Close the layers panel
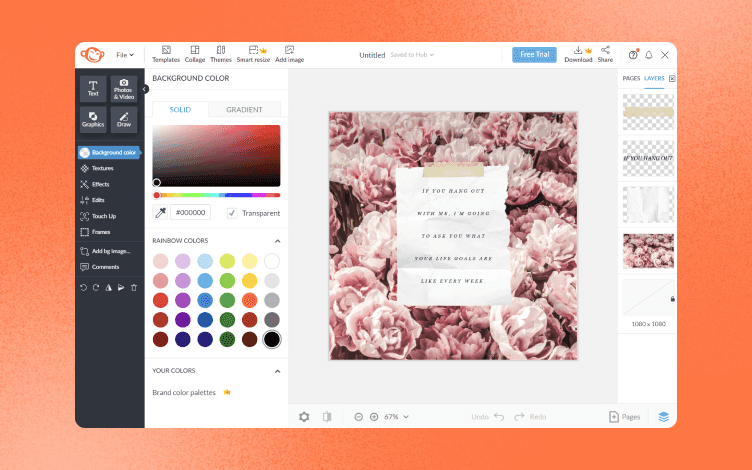 click(x=672, y=79)
